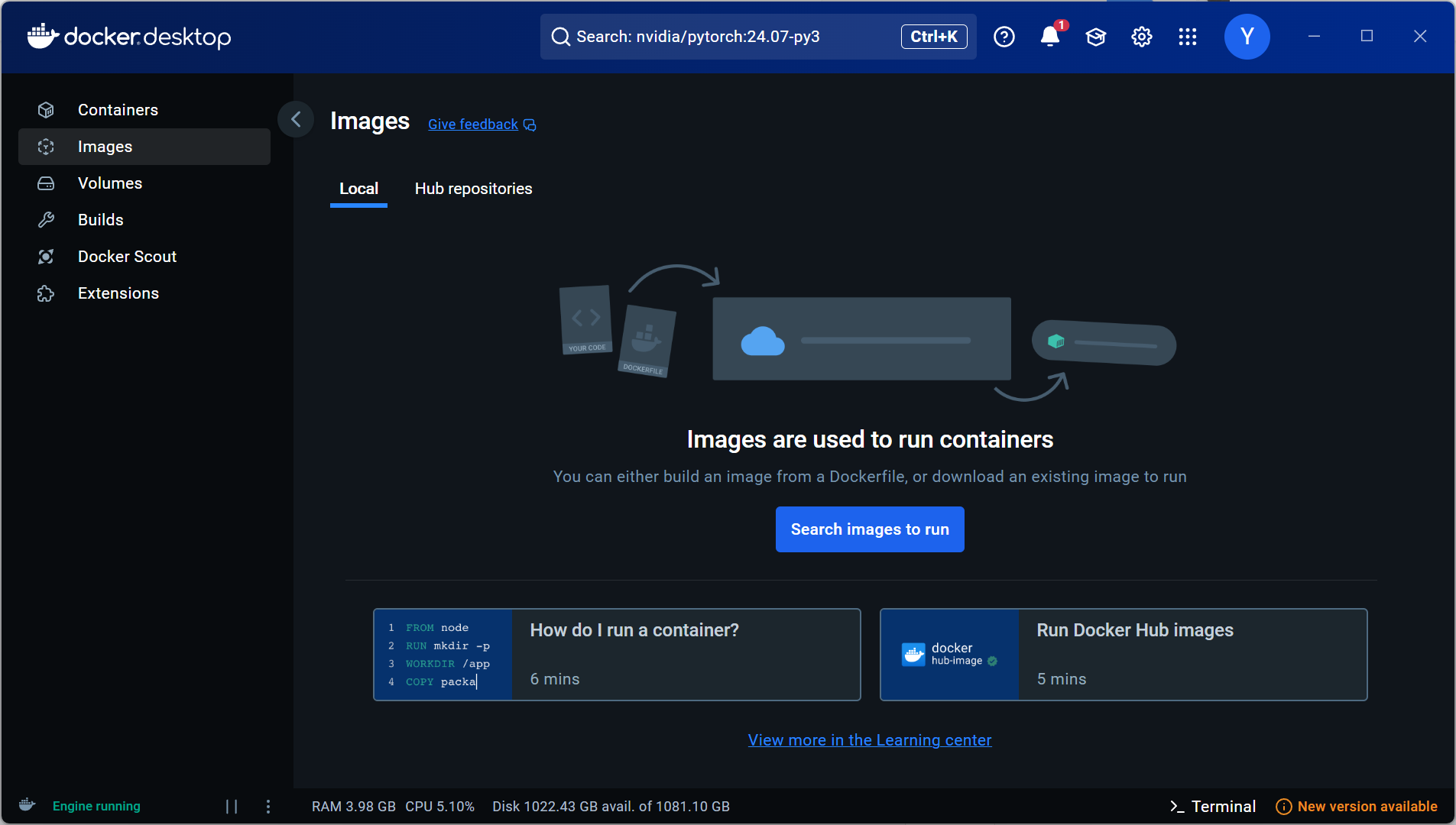This screenshot has width=1456, height=825.
Task: Open the 'Run Docker Hub images' card
Action: [1124, 655]
